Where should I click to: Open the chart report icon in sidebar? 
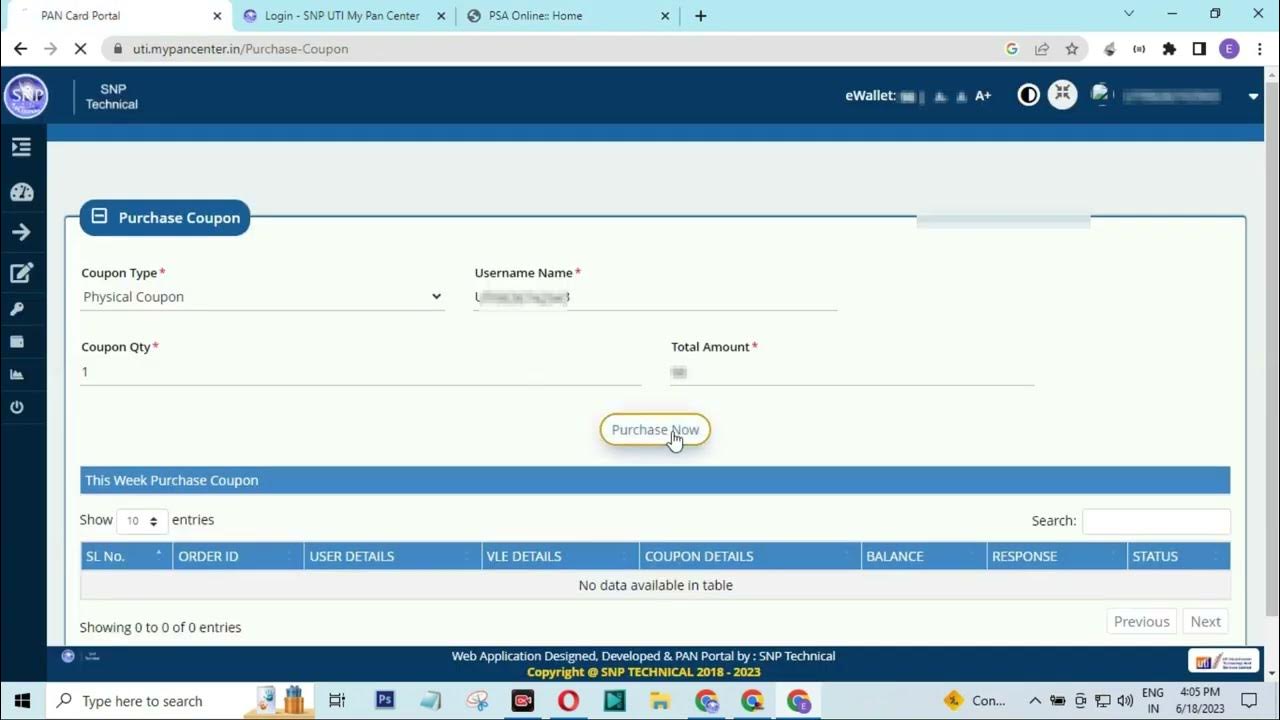[17, 374]
